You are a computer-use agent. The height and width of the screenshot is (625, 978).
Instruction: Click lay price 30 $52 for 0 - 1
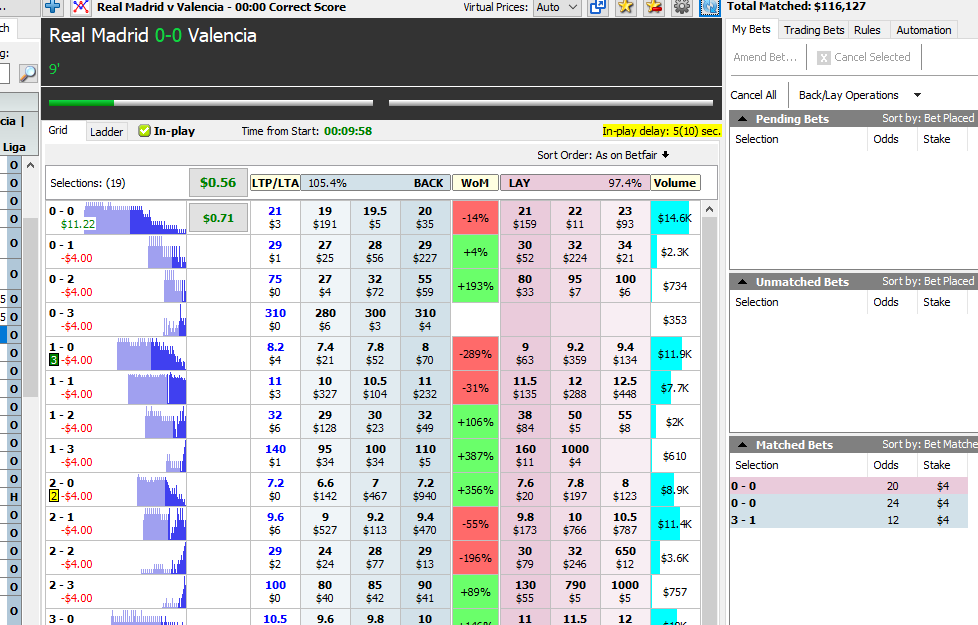pos(525,251)
